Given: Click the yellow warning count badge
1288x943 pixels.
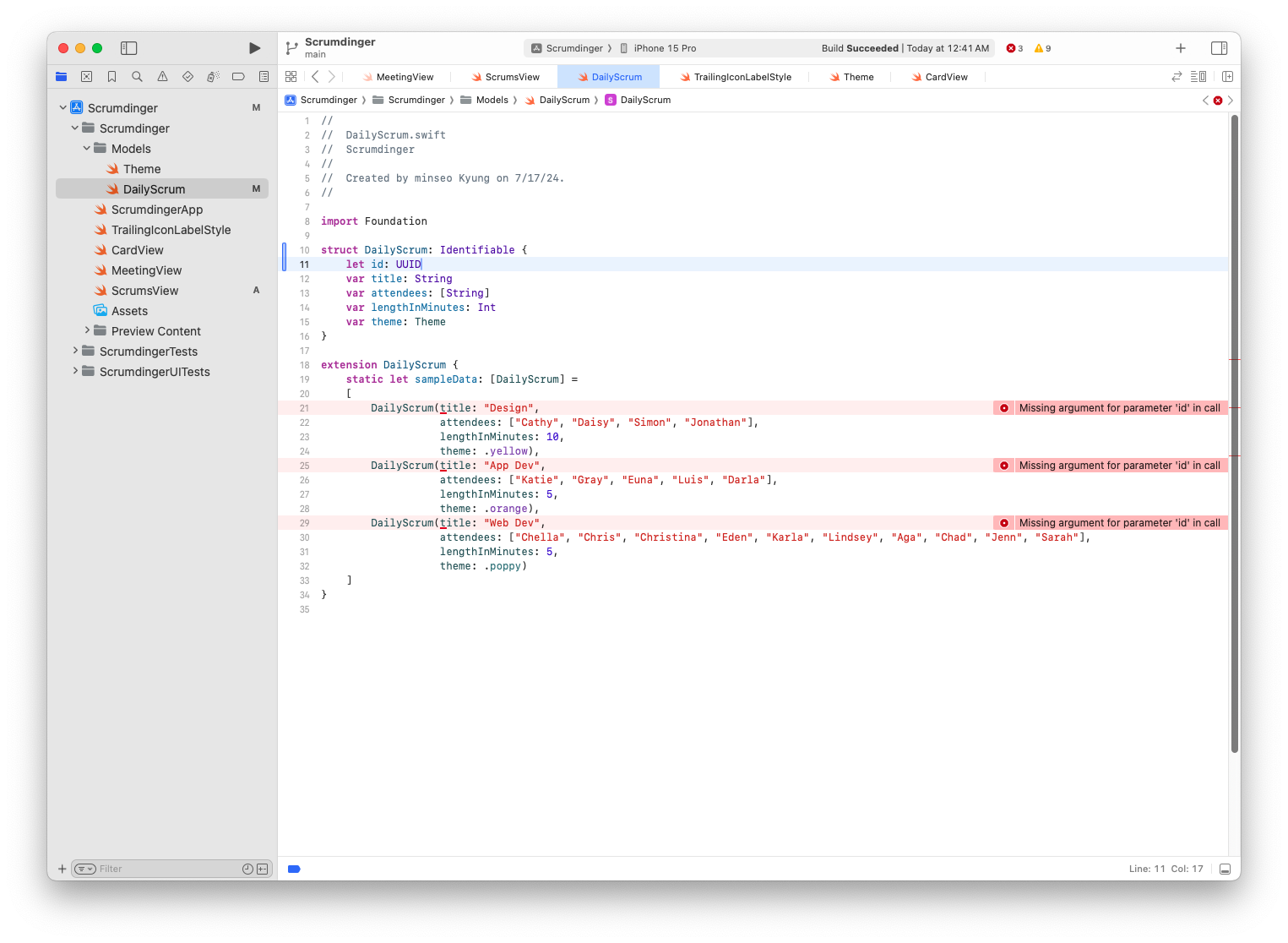Looking at the screenshot, I should click(x=1042, y=48).
